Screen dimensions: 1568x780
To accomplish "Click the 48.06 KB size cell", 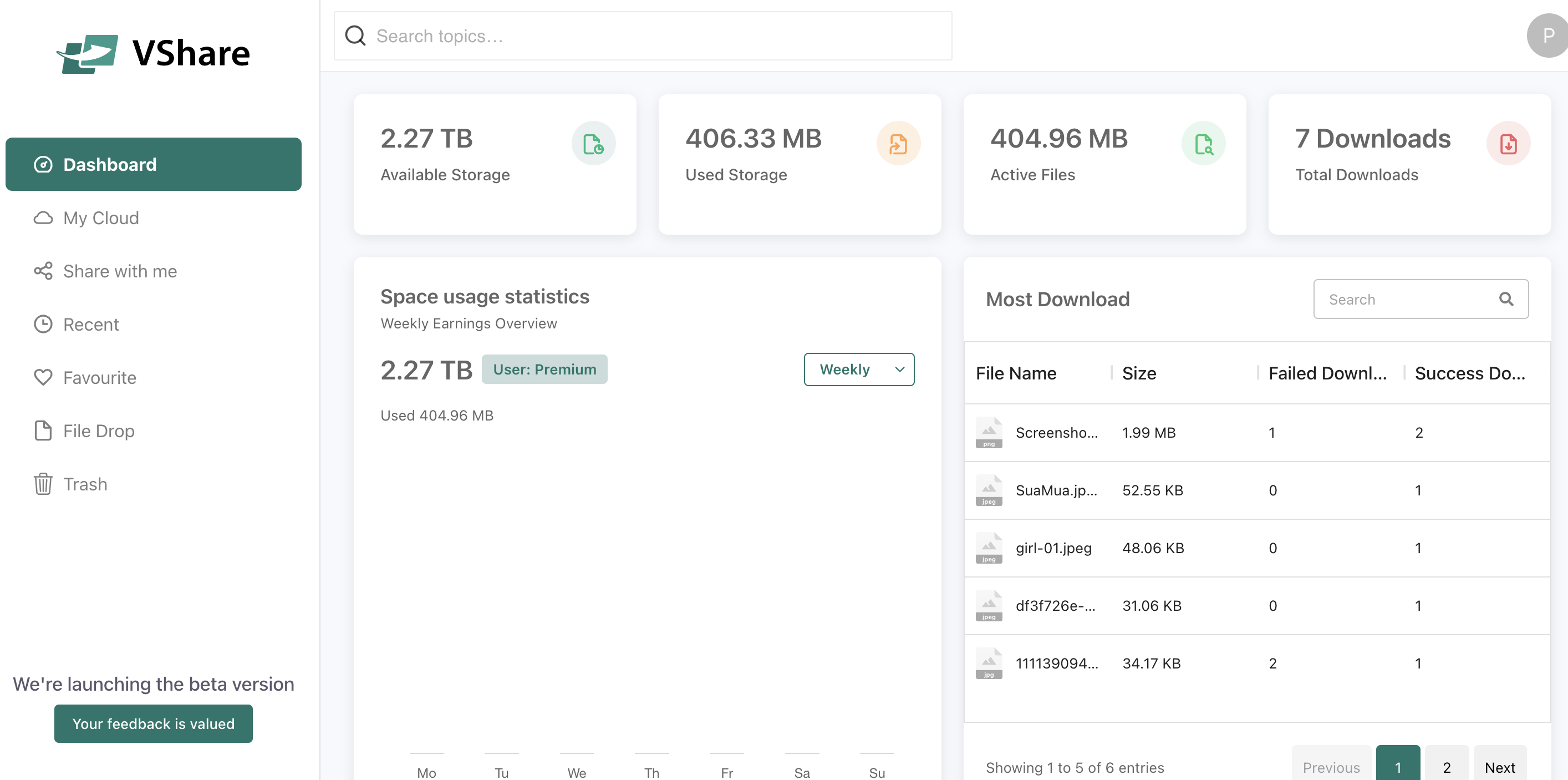I will point(1153,548).
